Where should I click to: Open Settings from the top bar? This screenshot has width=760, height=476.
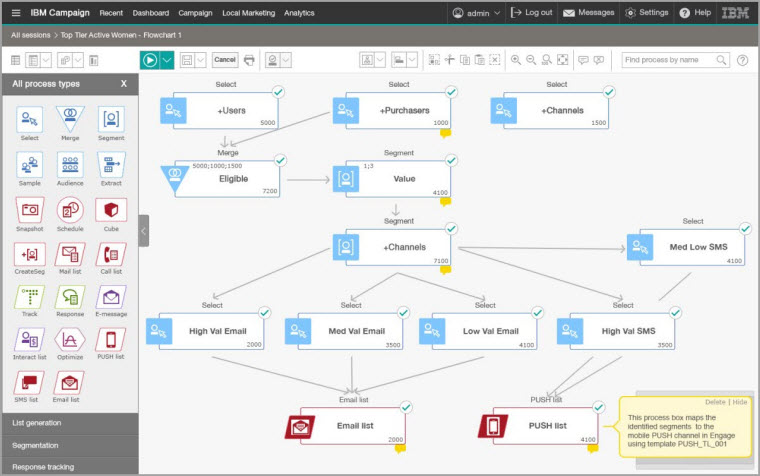(x=647, y=13)
